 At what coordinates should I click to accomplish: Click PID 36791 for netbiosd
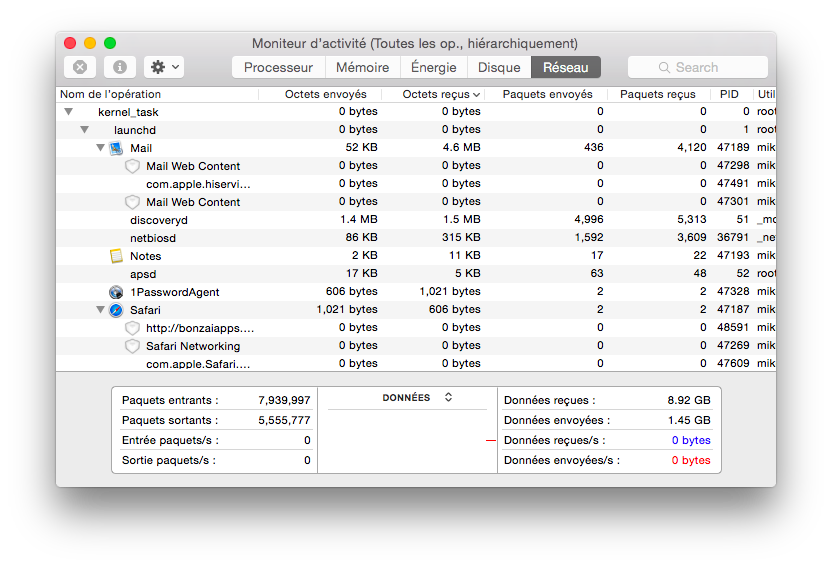733,238
